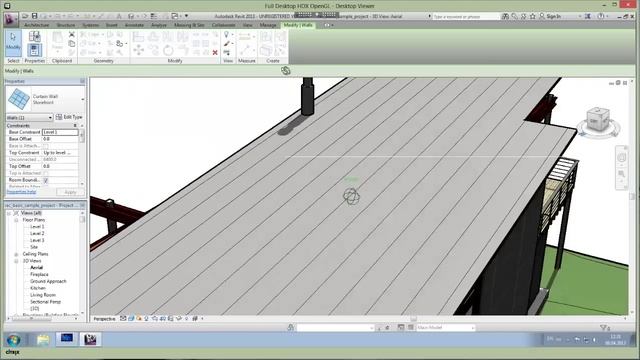Image resolution: width=640 pixels, height=360 pixels.
Task: Click the Copy to clipboard icon
Action: 71,43
